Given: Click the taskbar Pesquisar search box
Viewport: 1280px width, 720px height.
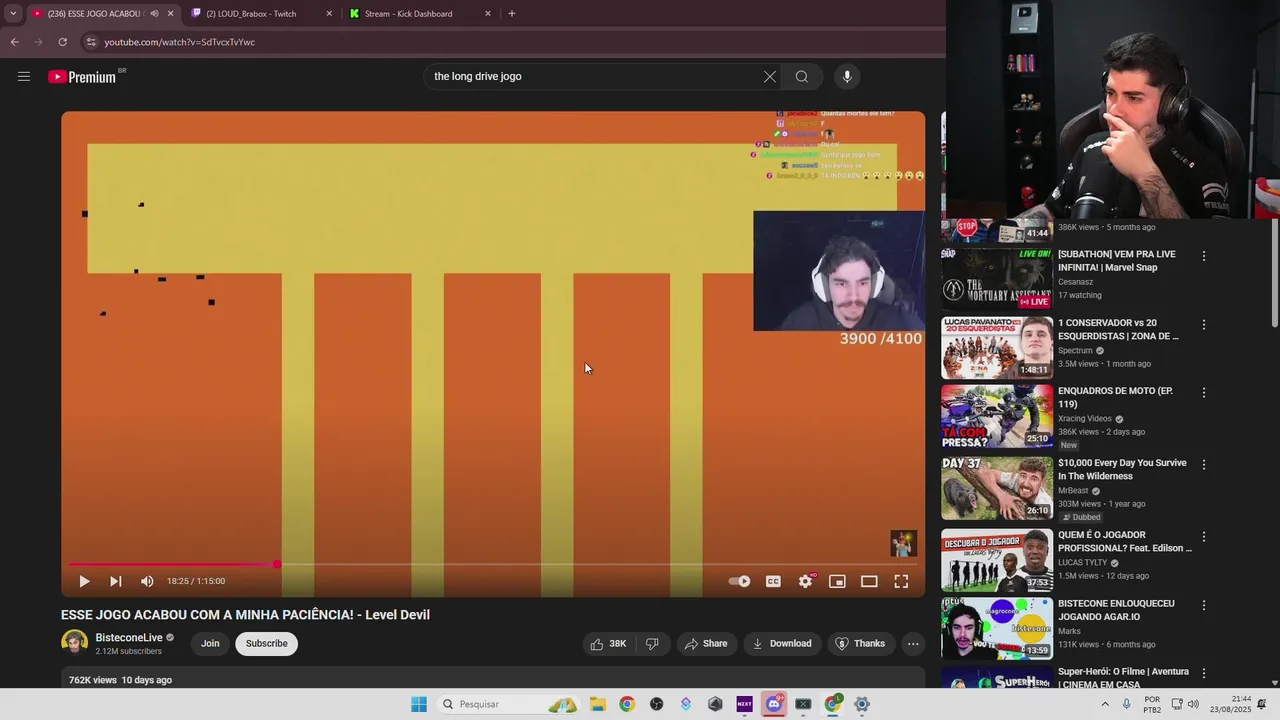Looking at the screenshot, I should coord(508,704).
